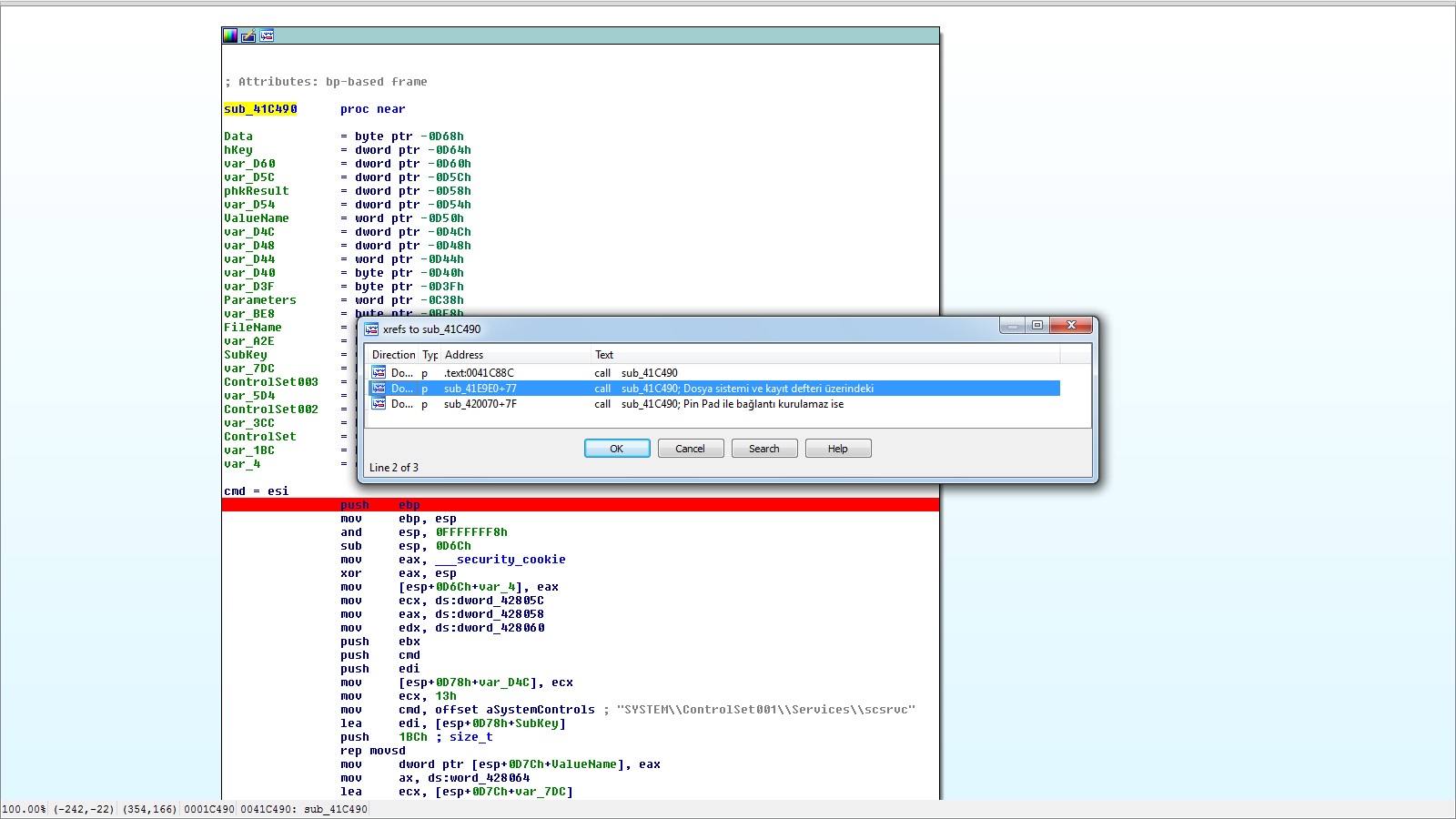Click the 'rep movsd' instruction
The width and height of the screenshot is (1456, 819).
tap(373, 751)
